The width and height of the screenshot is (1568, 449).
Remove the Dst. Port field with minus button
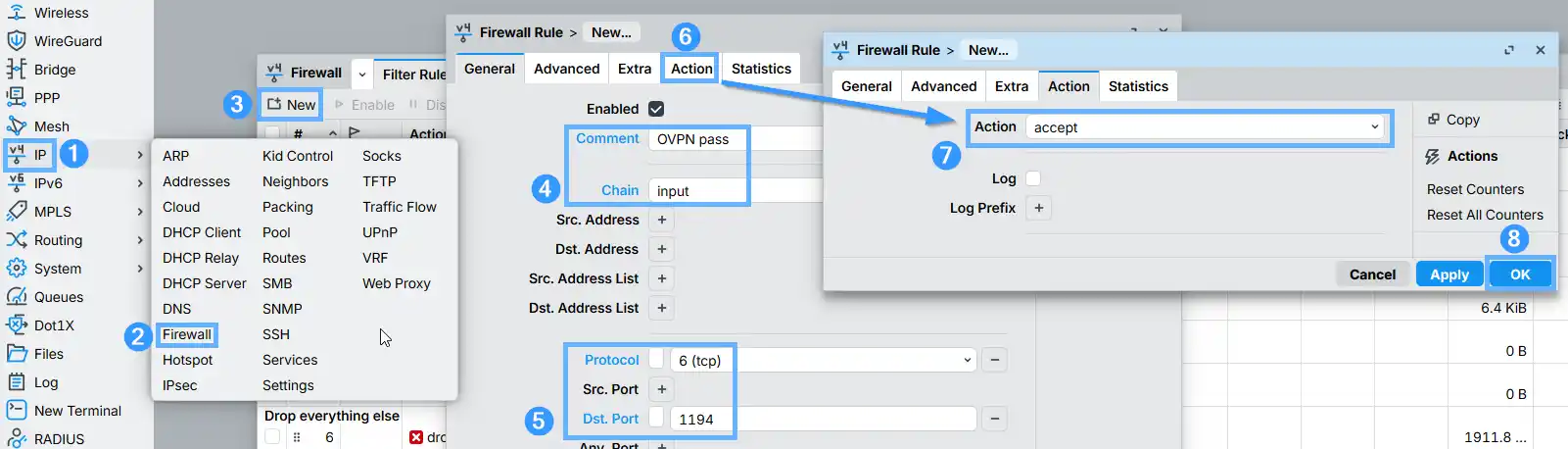tap(995, 419)
